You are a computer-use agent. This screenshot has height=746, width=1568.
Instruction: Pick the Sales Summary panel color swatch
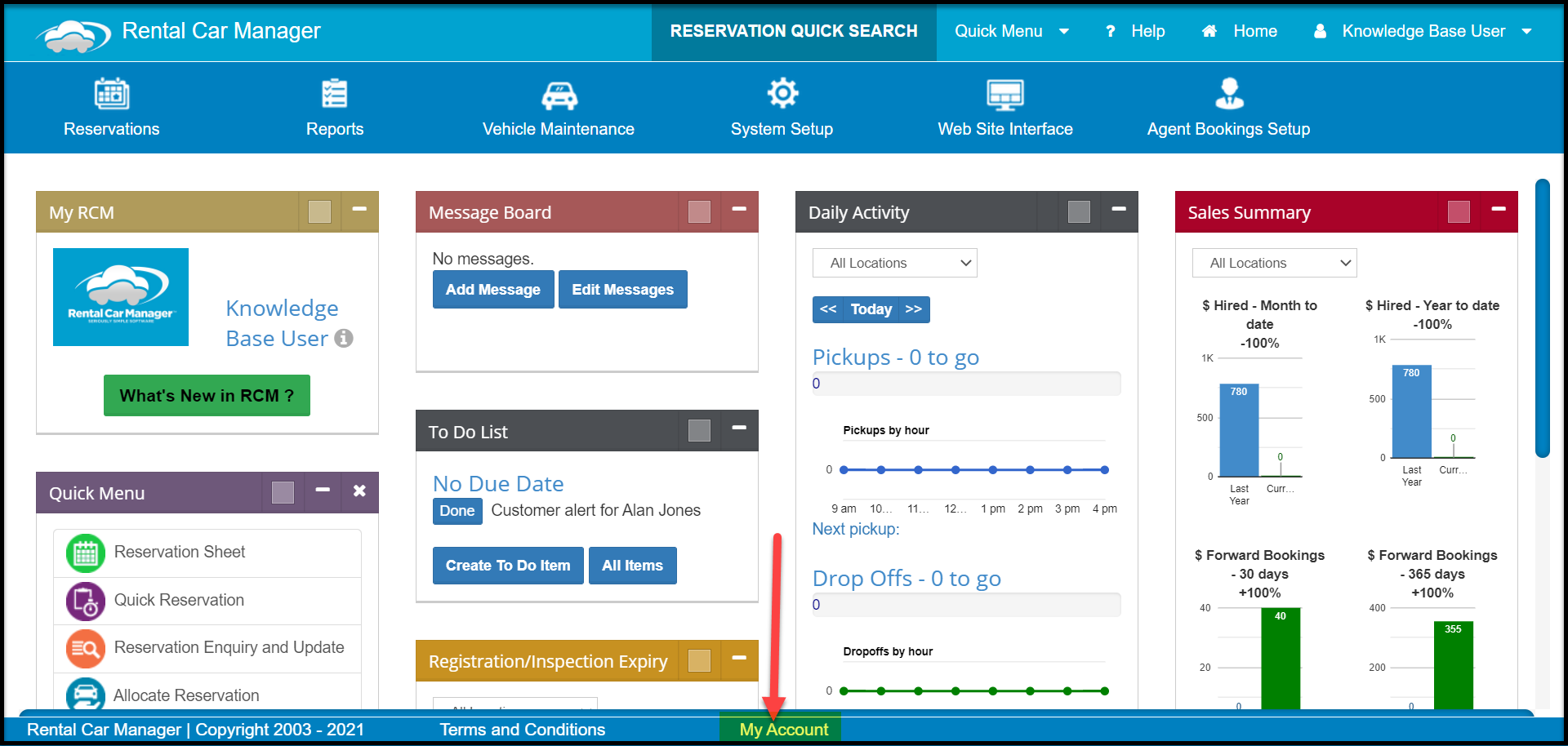tap(1459, 211)
